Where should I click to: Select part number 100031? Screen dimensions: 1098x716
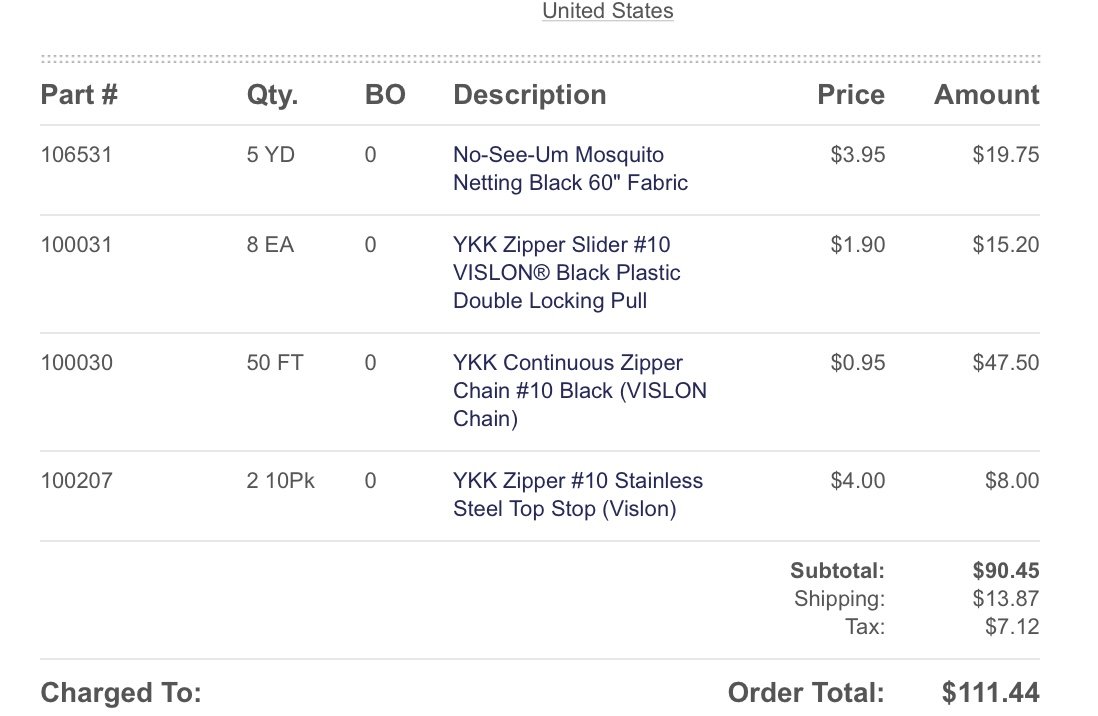coord(76,245)
